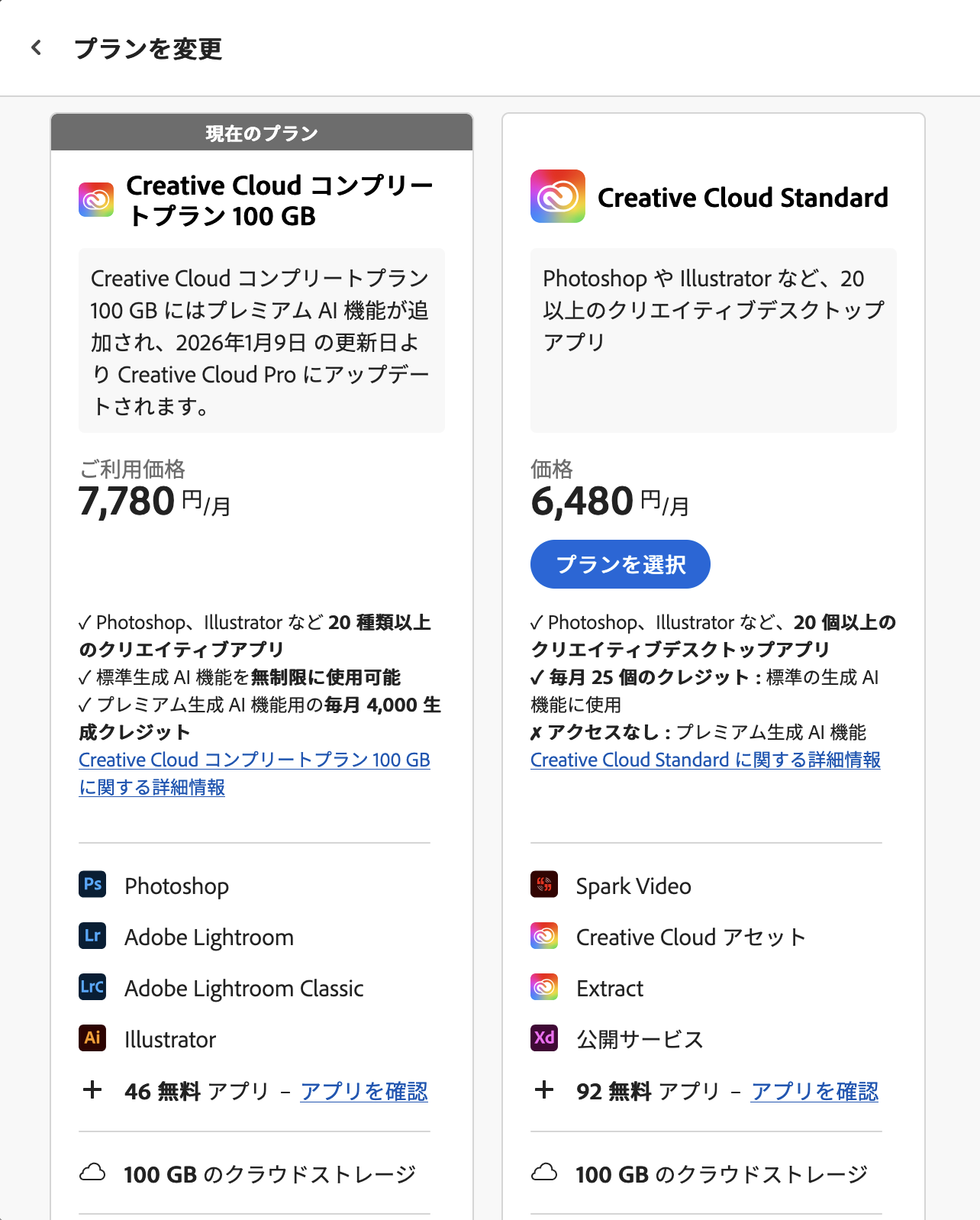Viewport: 980px width, 1220px height.
Task: Expand the 92 無料 アプリ plus sign
Action: (x=544, y=1089)
